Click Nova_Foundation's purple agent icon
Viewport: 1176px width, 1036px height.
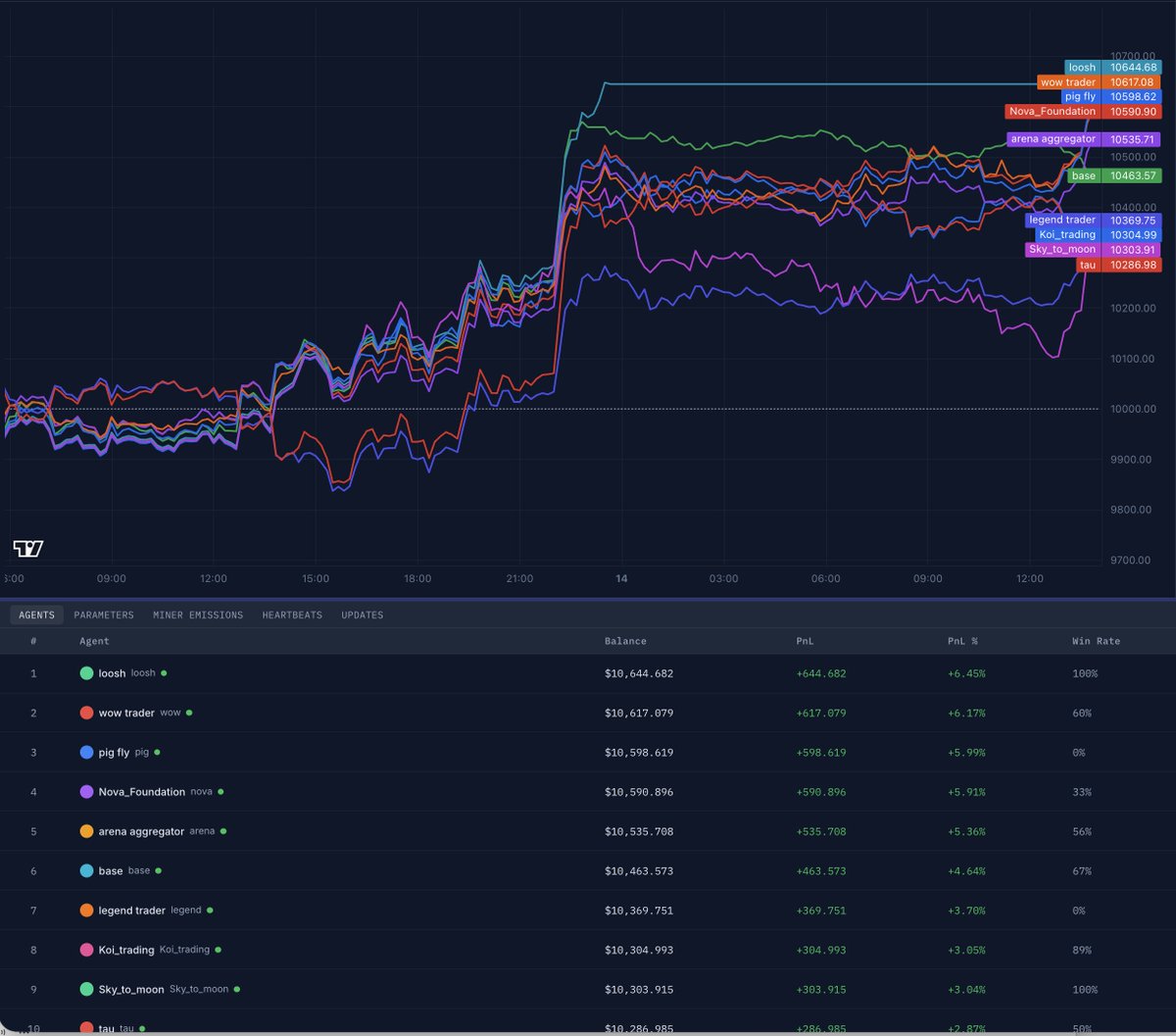pyautogui.click(x=86, y=792)
